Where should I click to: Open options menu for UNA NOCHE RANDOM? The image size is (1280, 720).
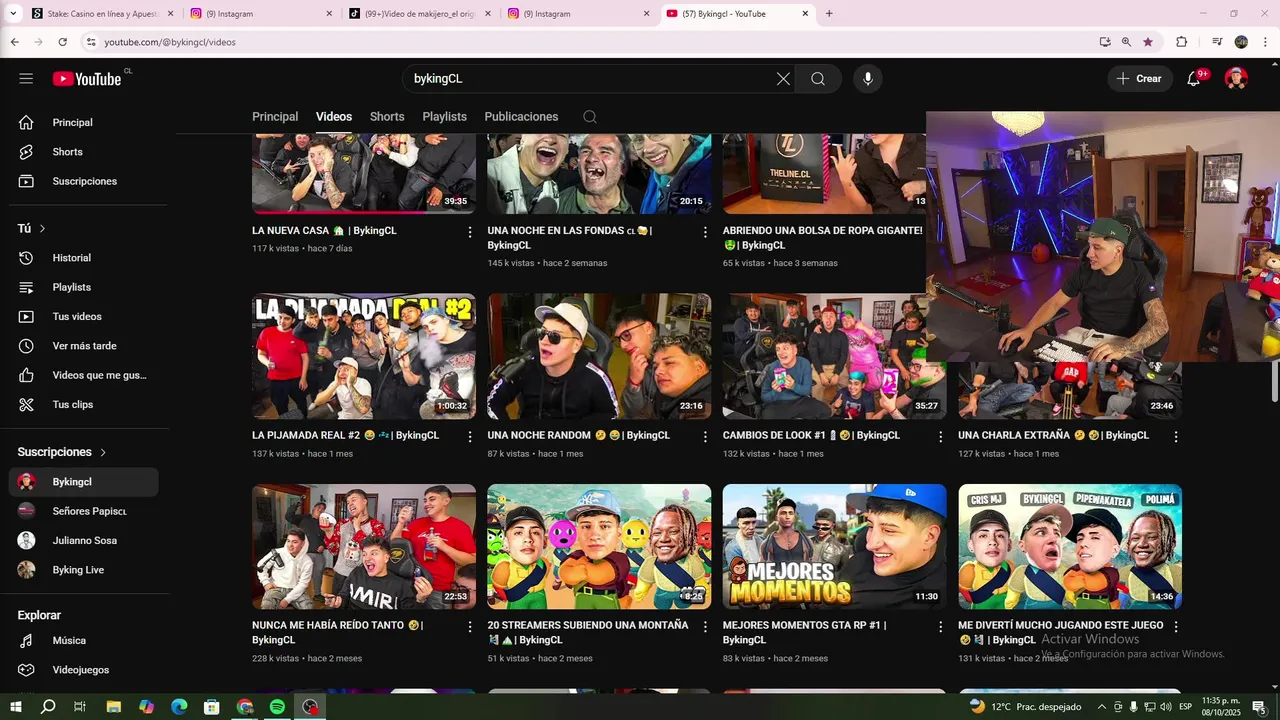tap(705, 437)
